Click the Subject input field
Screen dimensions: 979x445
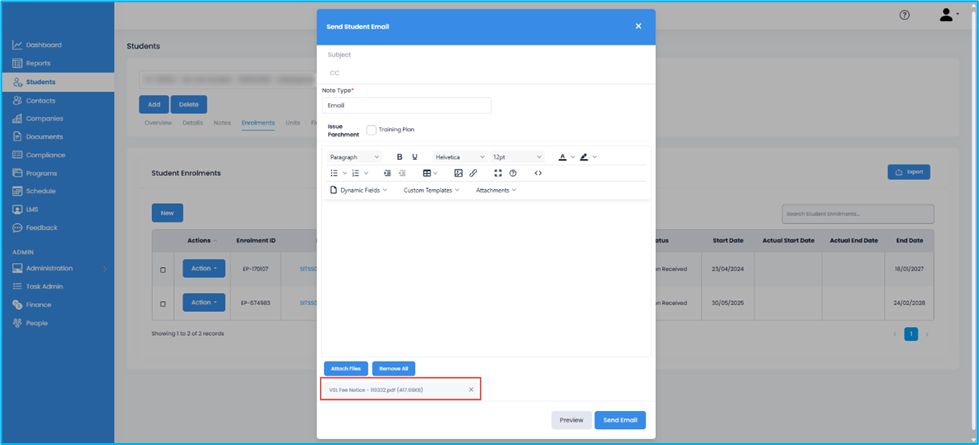tap(485, 55)
